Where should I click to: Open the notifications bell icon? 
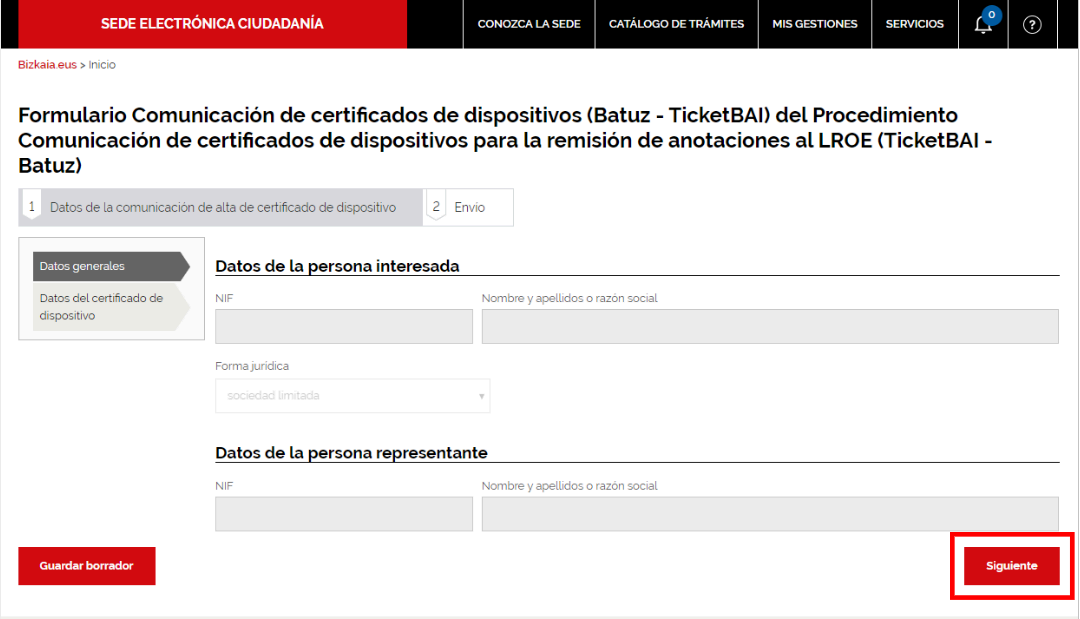click(x=982, y=25)
